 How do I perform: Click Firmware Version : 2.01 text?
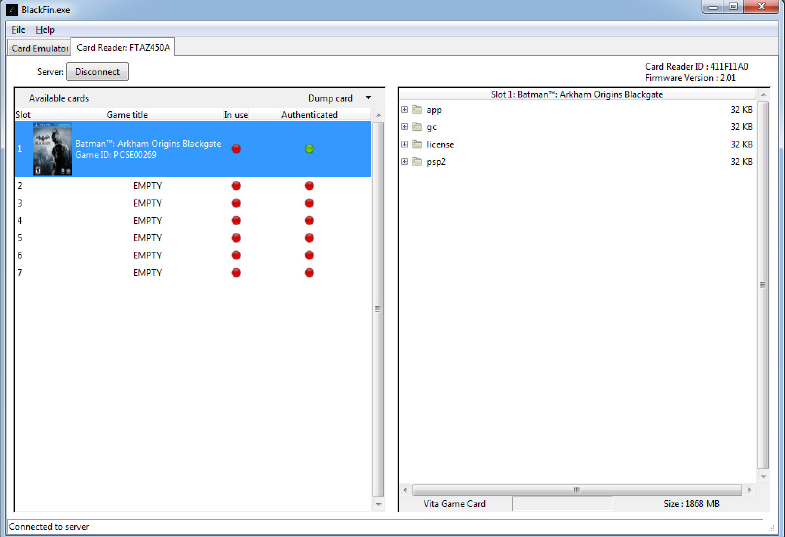click(x=690, y=78)
